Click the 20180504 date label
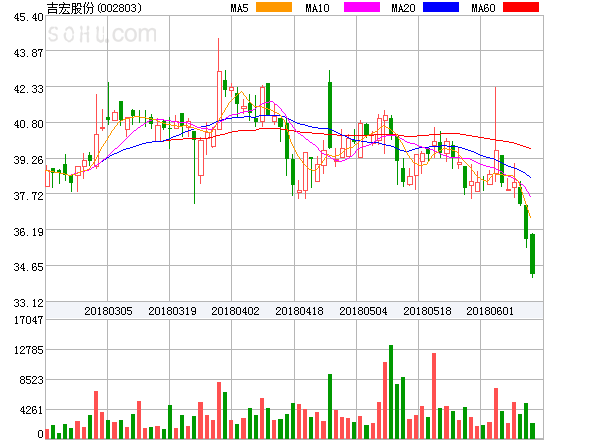 tap(363, 311)
